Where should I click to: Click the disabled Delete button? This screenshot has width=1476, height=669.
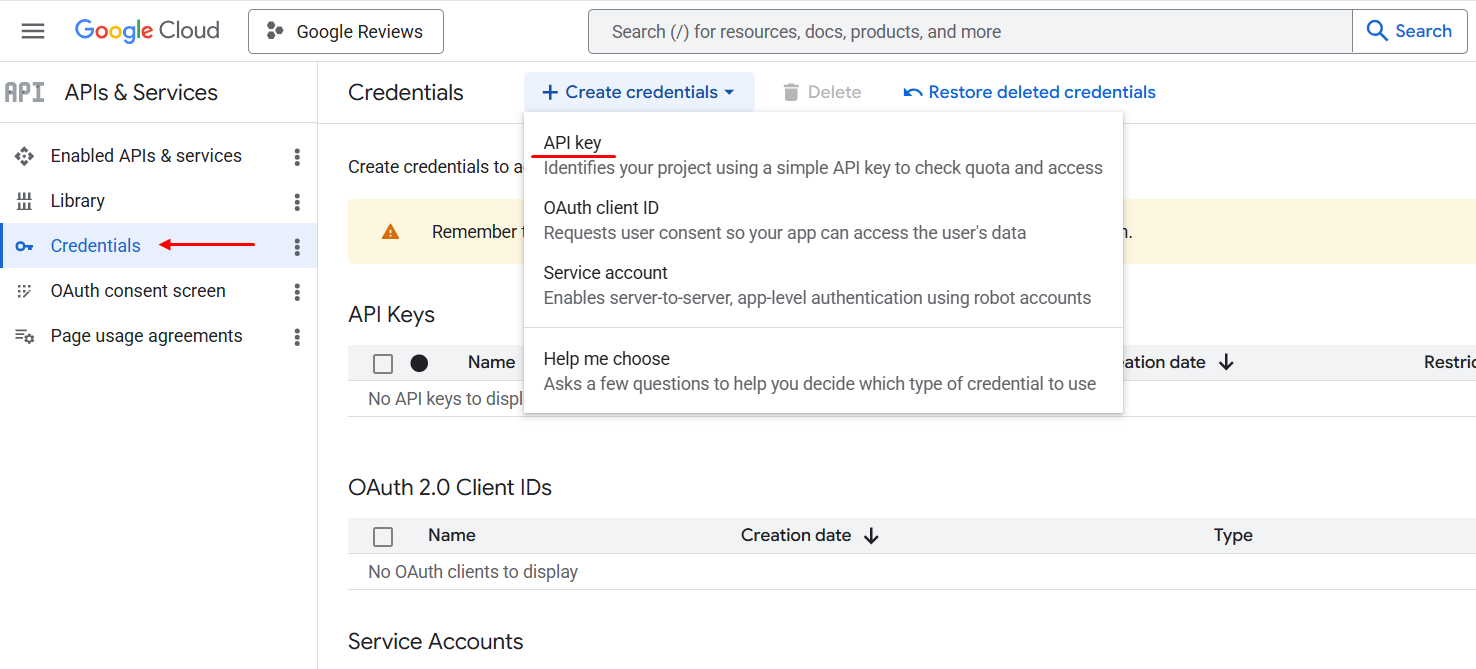point(822,92)
